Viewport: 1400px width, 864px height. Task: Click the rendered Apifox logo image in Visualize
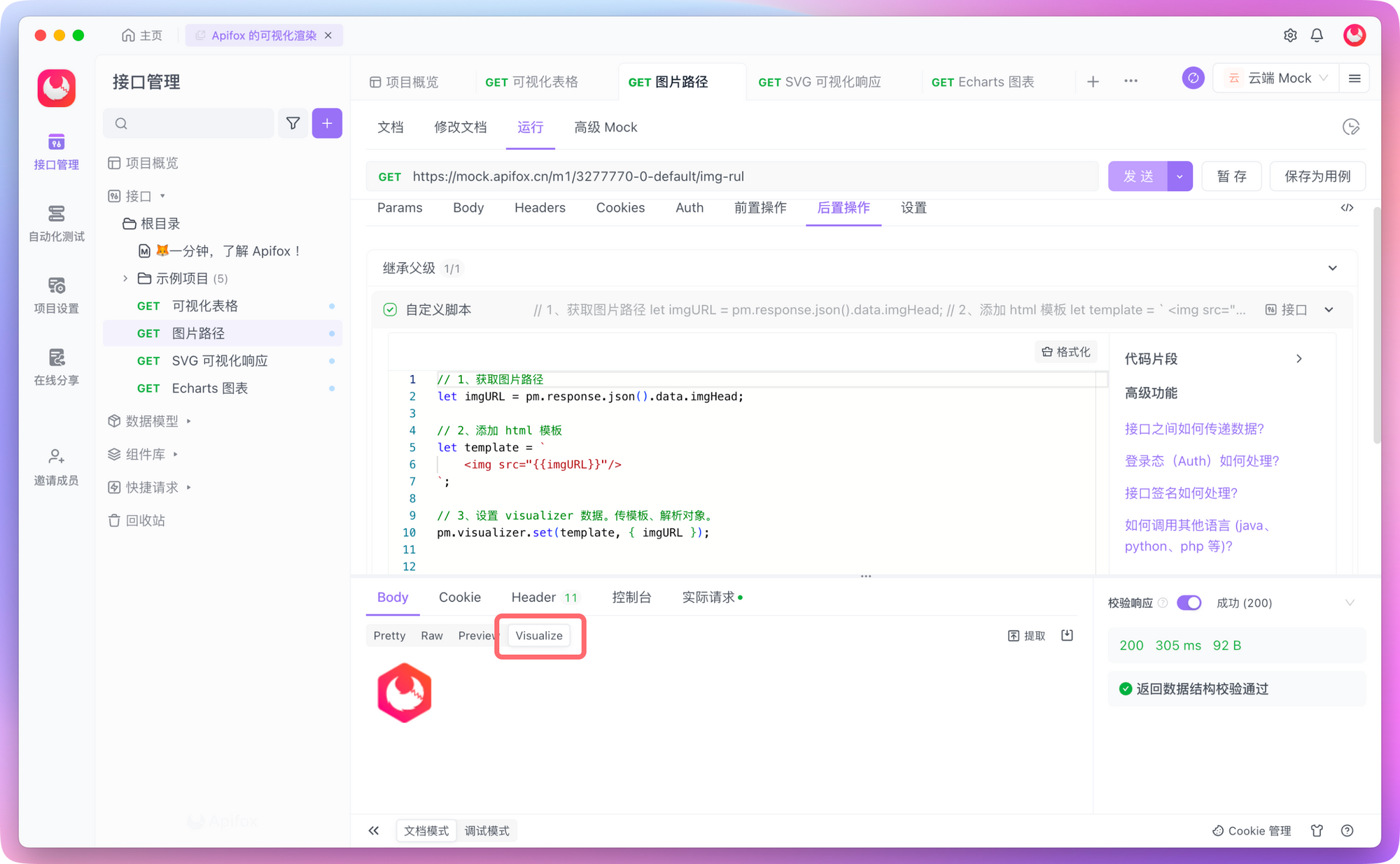(405, 693)
